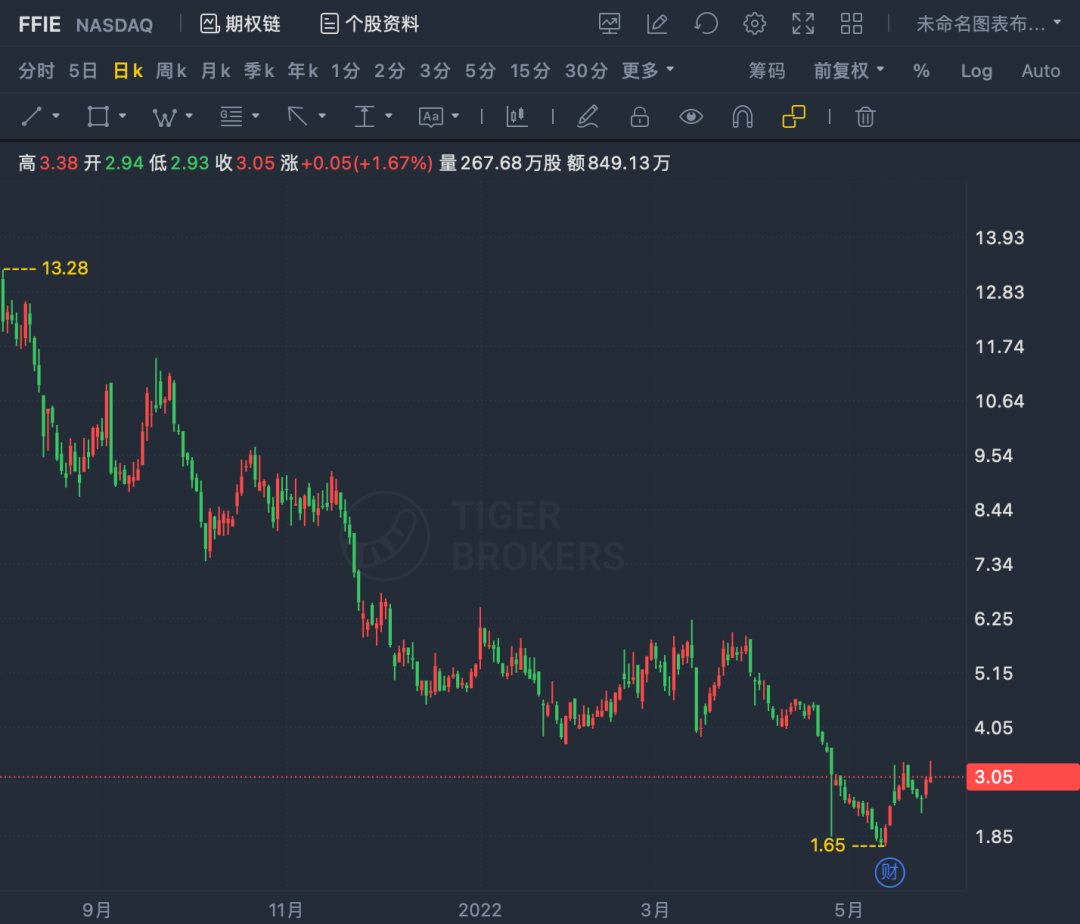Image resolution: width=1080 pixels, height=924 pixels.
Task: Open 个股资料 stock profile
Action: click(x=370, y=24)
